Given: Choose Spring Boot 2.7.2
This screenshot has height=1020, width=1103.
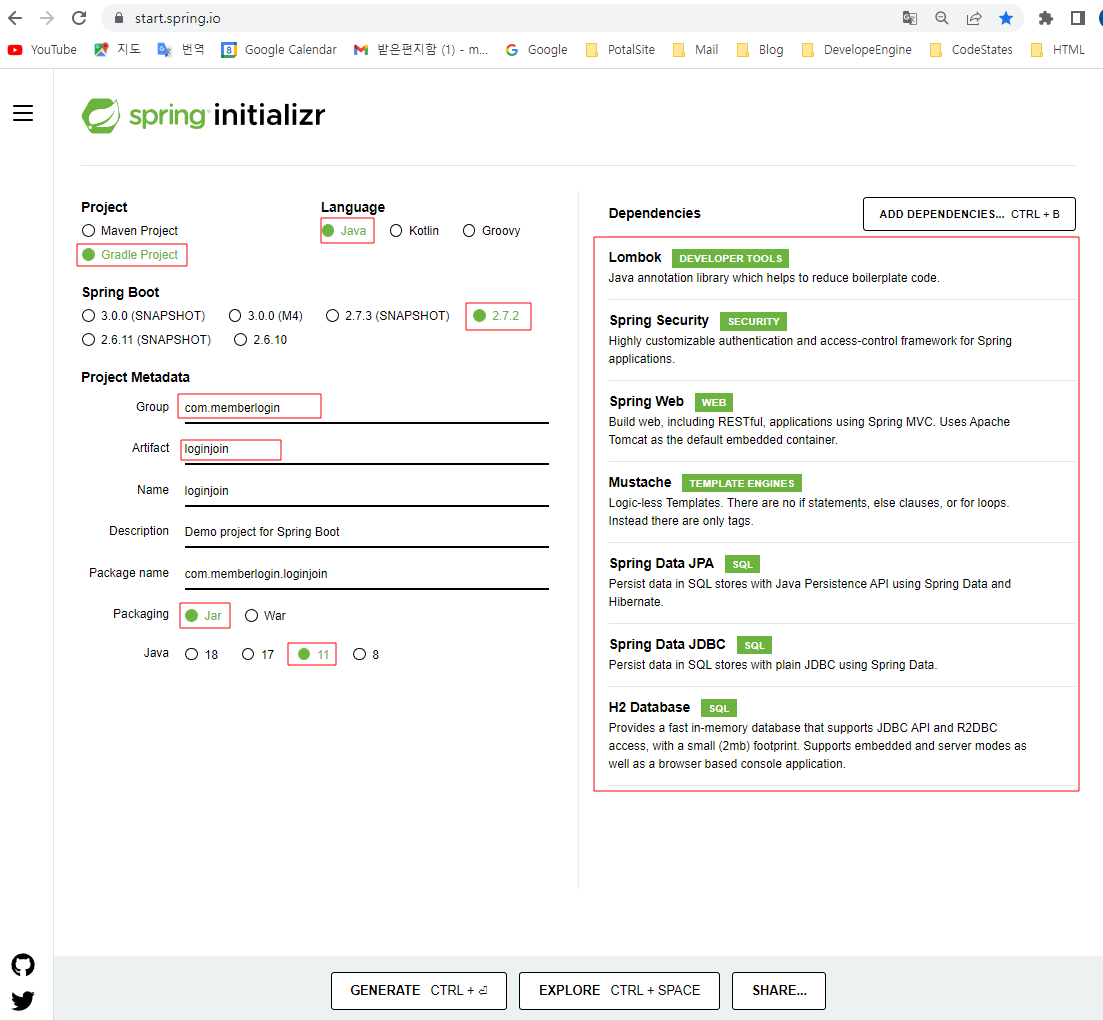Looking at the screenshot, I should (x=497, y=316).
